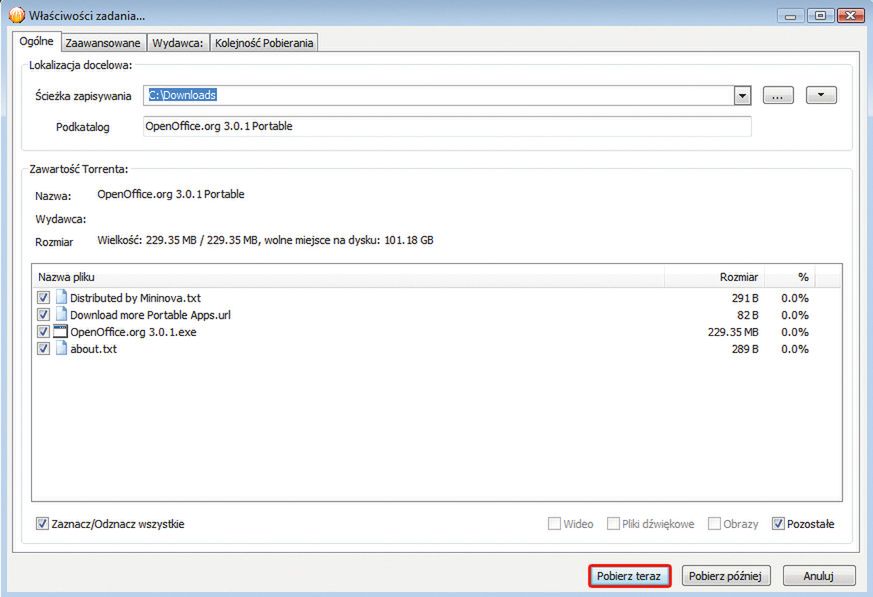The width and height of the screenshot is (873, 597).
Task: Uncheck Download more Portable Apps.url checkbox
Action: click(43, 315)
